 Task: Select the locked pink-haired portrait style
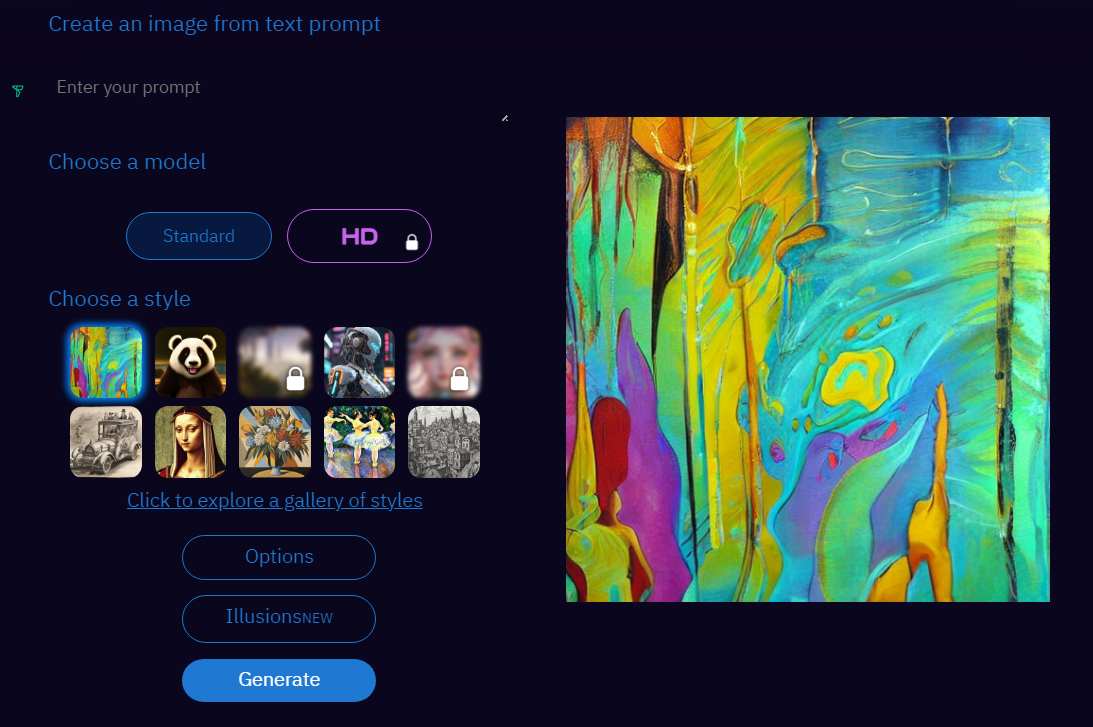(x=444, y=362)
